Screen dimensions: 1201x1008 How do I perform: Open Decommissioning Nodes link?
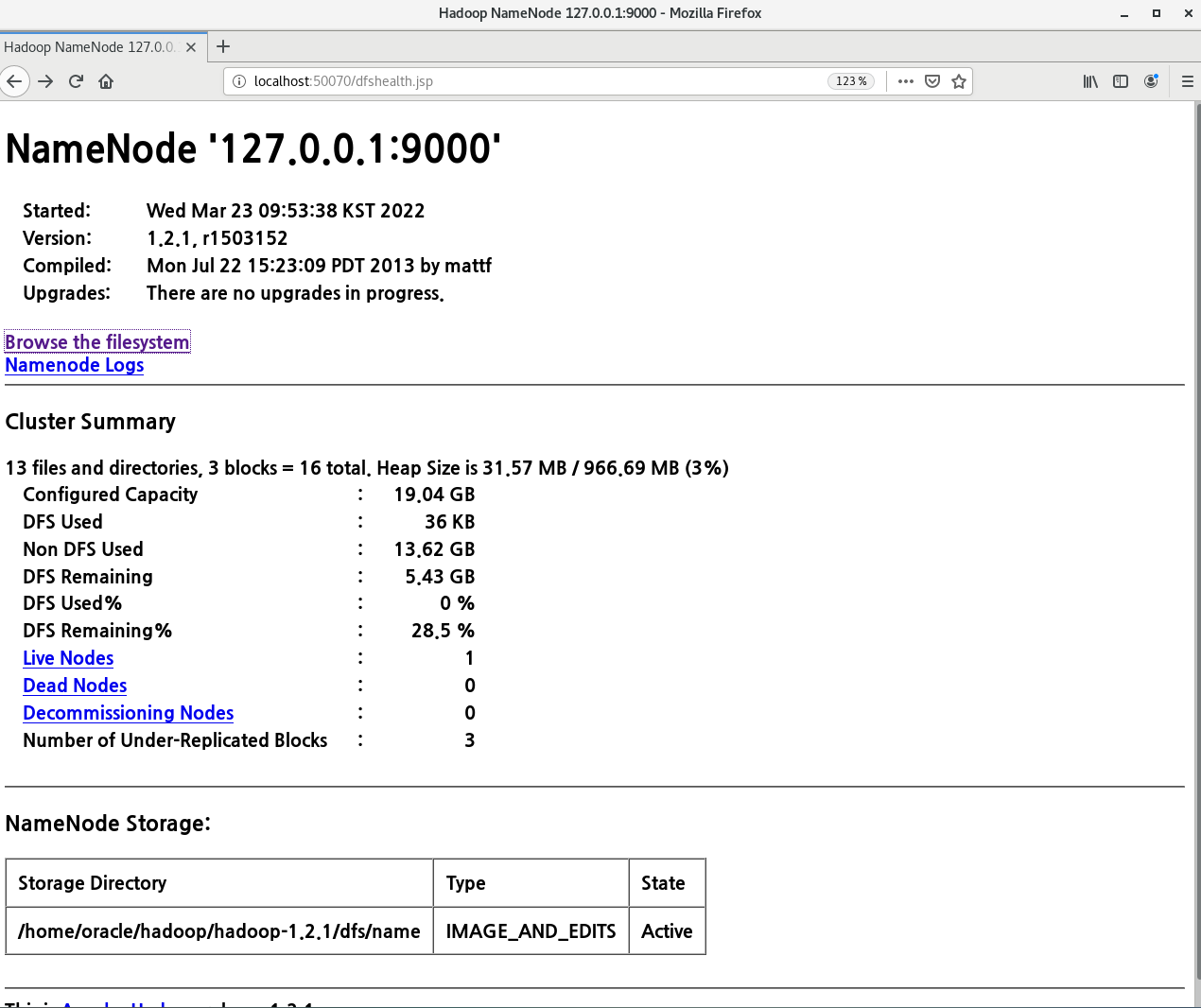click(129, 713)
